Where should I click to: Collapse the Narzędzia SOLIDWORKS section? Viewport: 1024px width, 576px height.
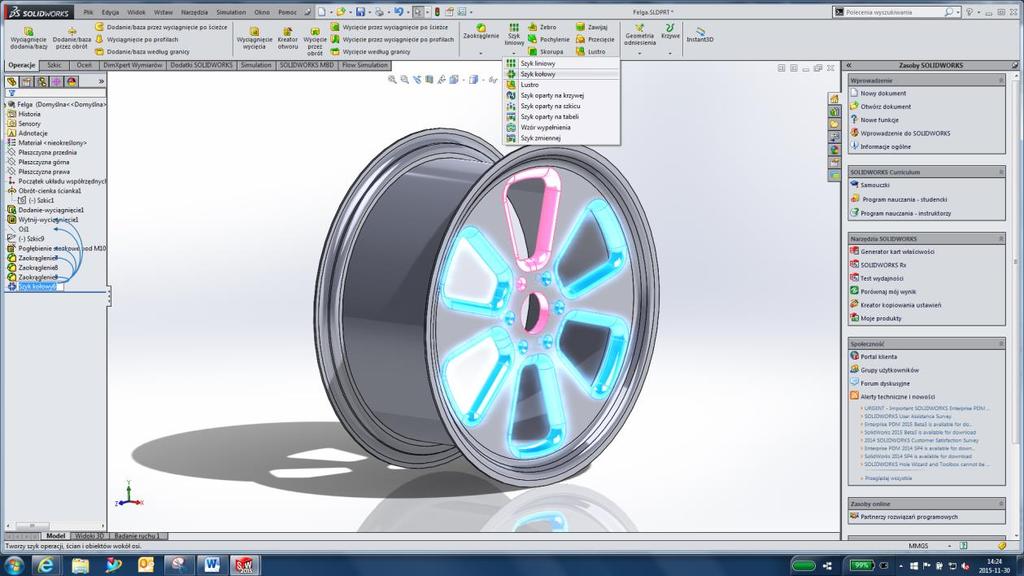coord(1001,239)
